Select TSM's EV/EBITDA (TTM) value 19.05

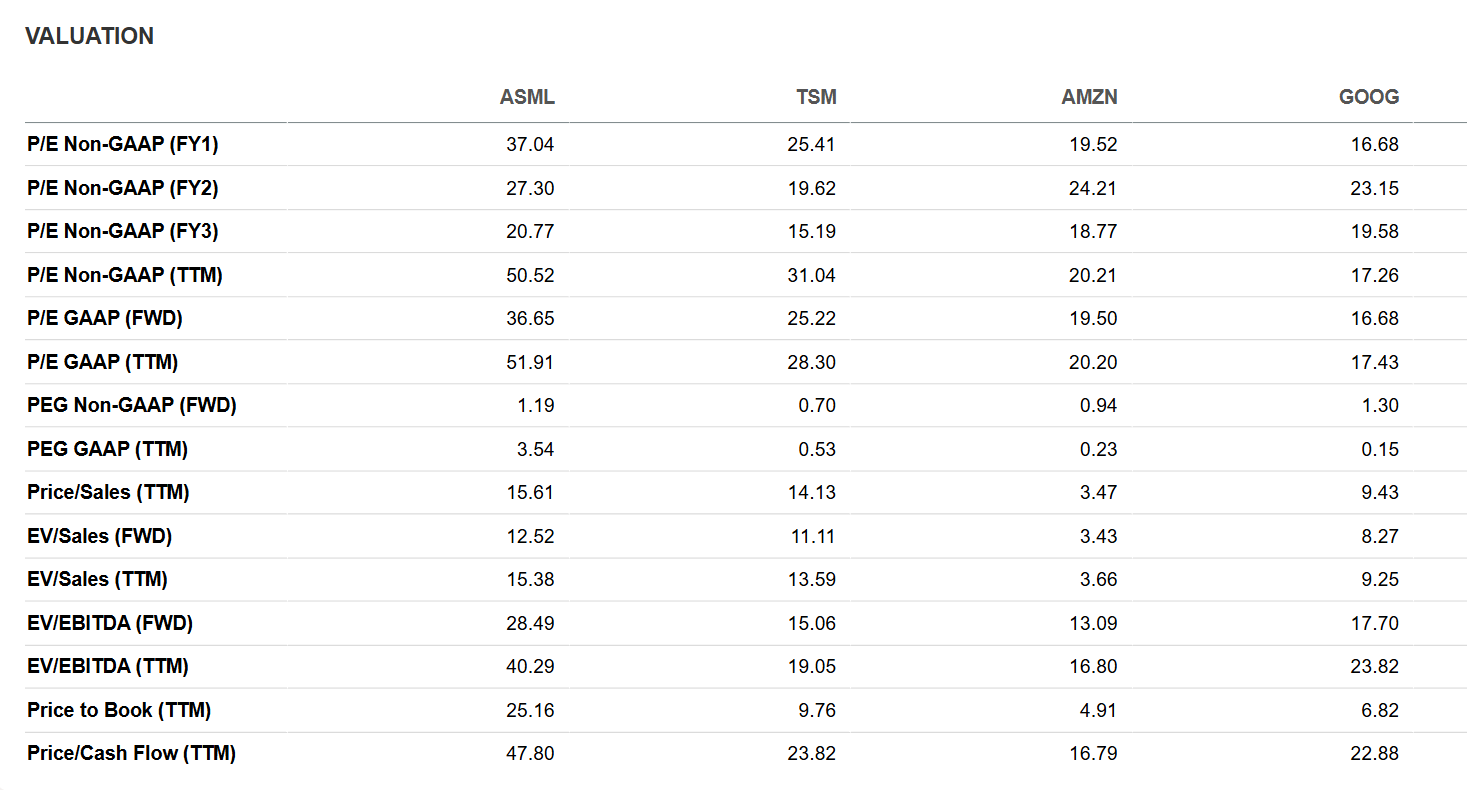(812, 666)
